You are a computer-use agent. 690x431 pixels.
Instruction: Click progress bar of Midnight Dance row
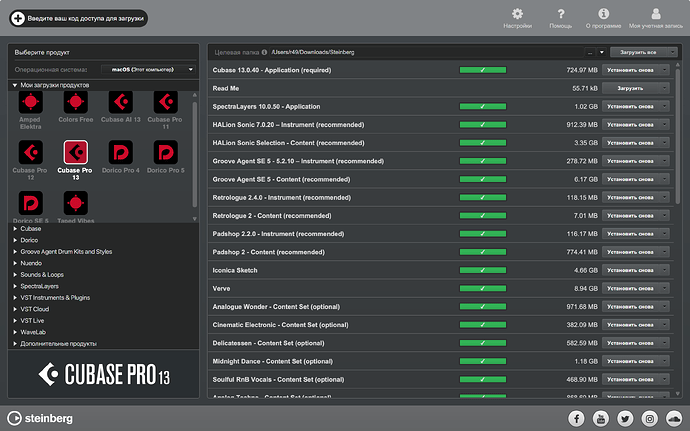[483, 361]
